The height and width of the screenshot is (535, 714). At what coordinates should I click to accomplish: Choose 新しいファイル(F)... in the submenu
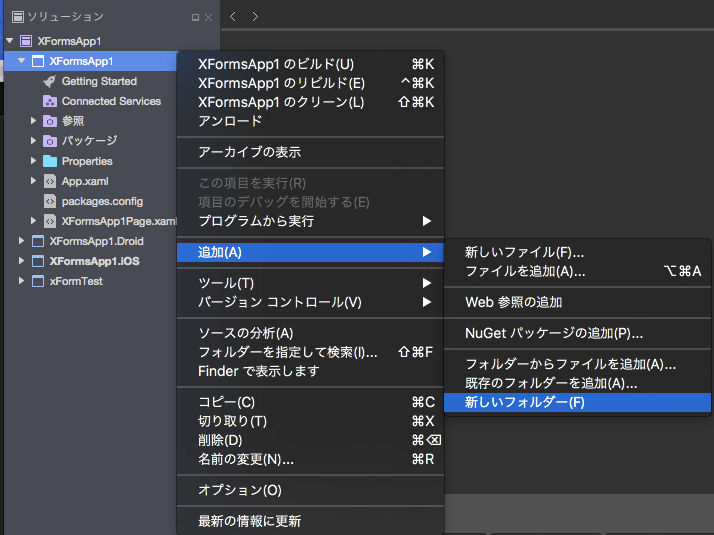click(577, 252)
